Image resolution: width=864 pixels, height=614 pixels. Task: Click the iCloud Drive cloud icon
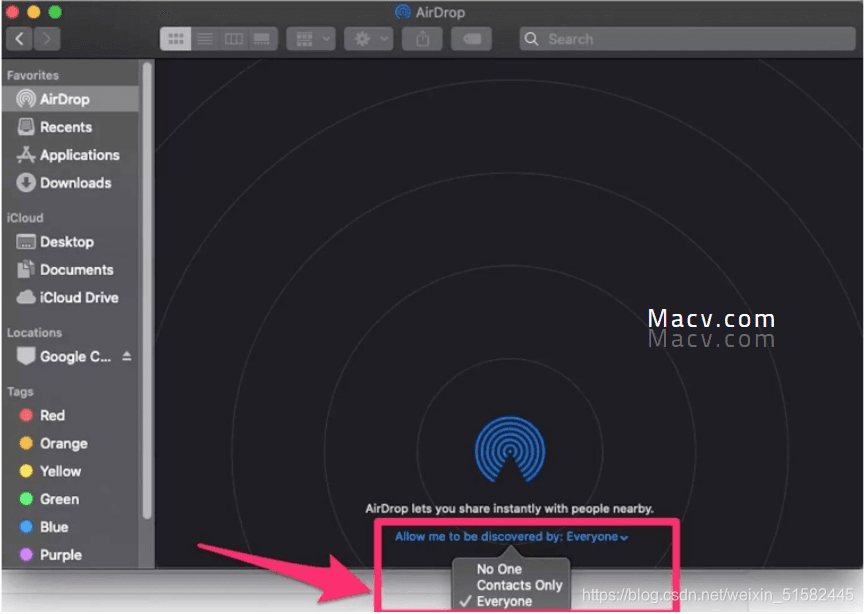(26, 298)
